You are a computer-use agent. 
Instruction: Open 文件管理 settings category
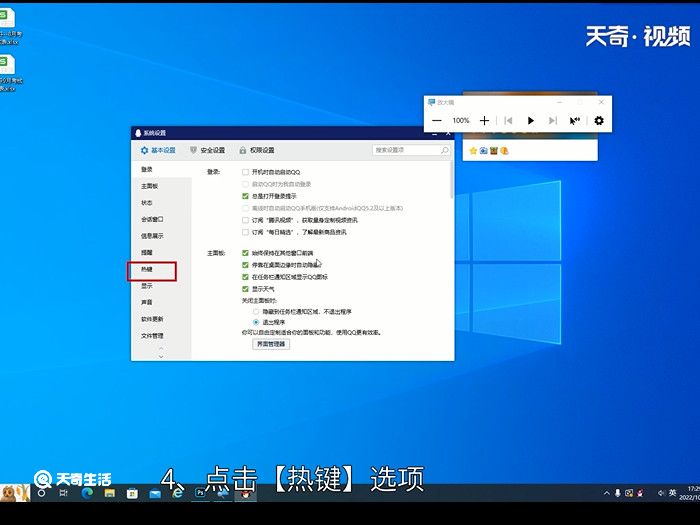coord(152,336)
